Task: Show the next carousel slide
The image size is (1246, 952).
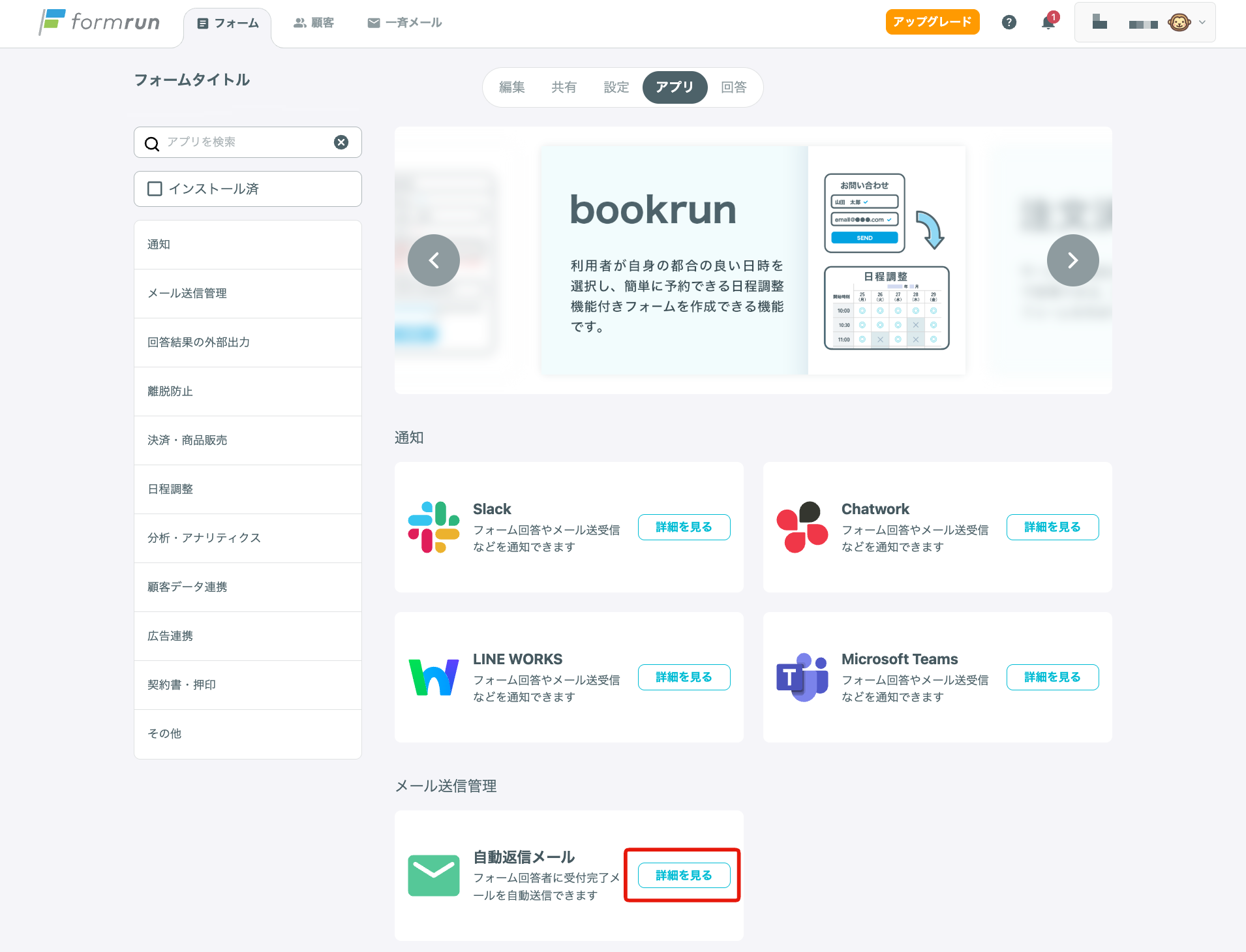Action: click(1073, 260)
